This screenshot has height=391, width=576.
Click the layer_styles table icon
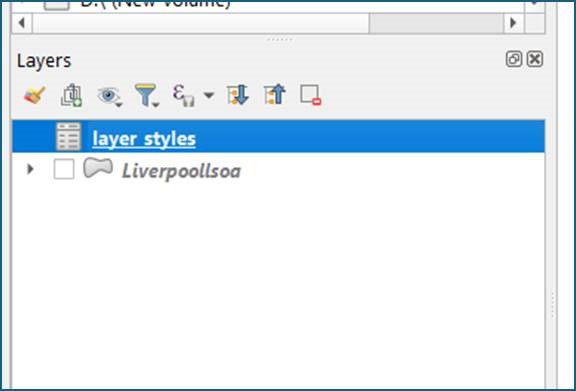68,136
